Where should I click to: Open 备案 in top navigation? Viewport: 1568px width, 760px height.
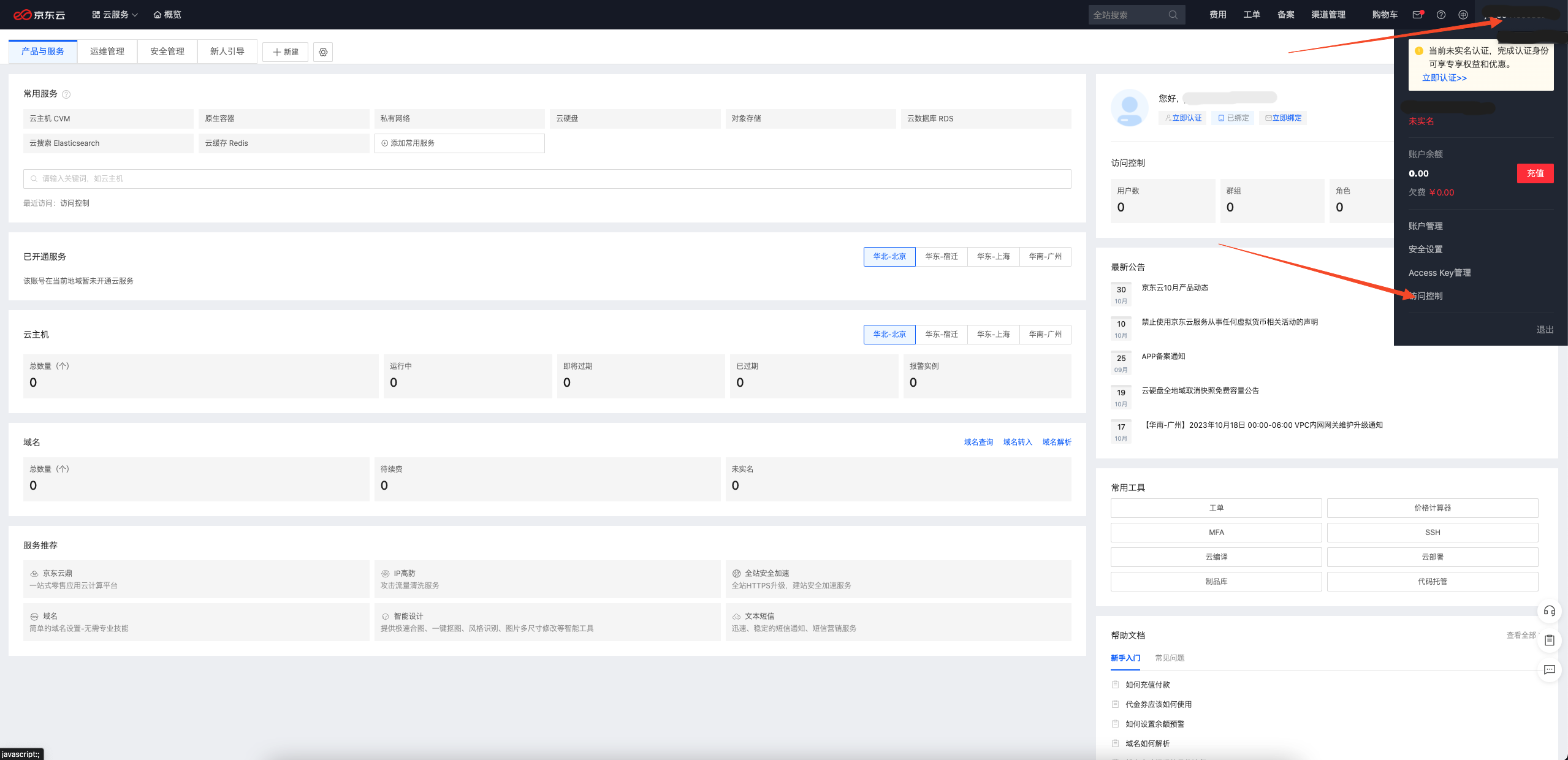pyautogui.click(x=1286, y=15)
